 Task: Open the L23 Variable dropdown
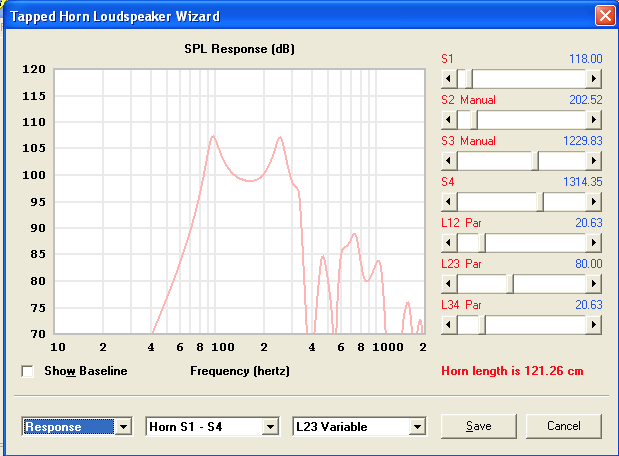417,427
